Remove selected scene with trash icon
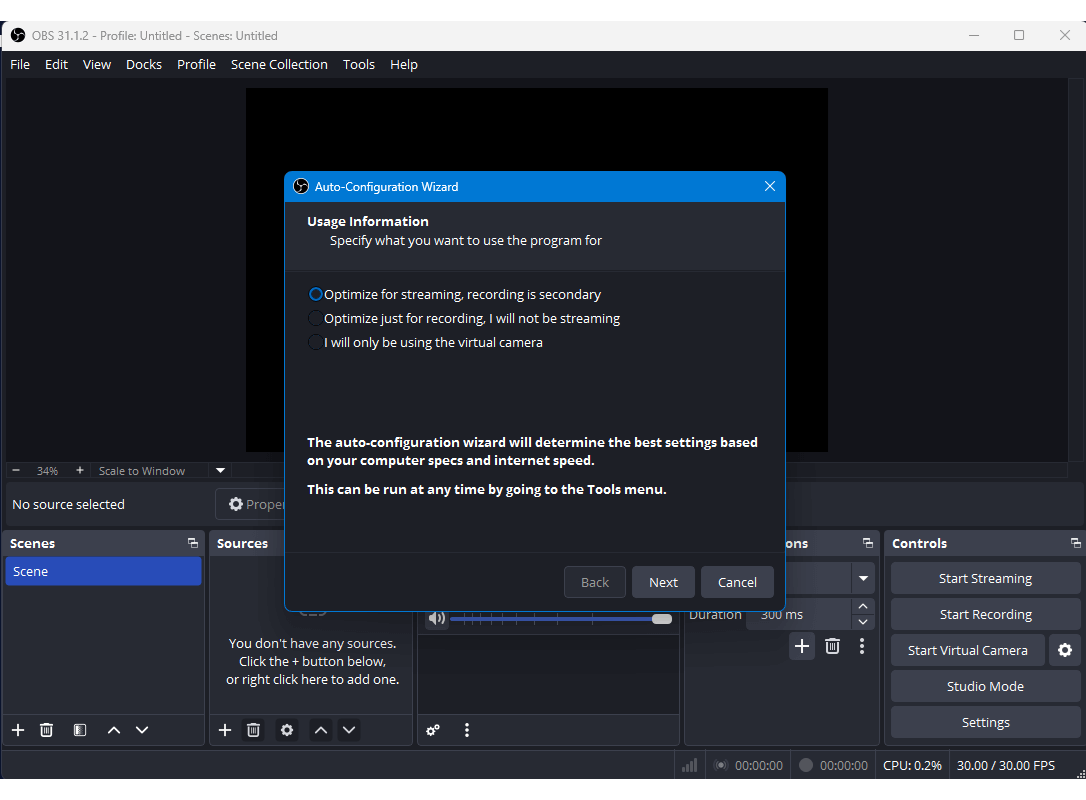 [46, 730]
